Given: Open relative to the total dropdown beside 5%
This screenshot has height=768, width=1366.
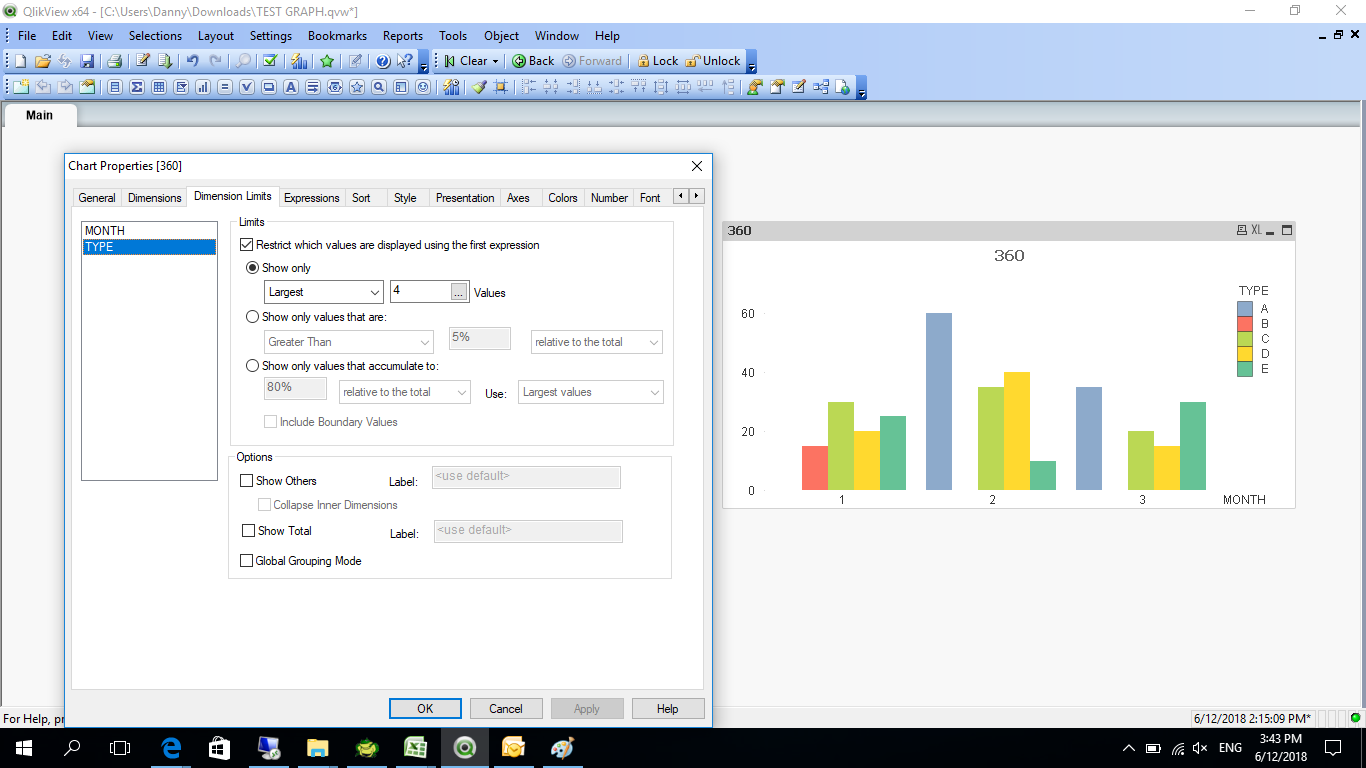Looking at the screenshot, I should tap(597, 342).
